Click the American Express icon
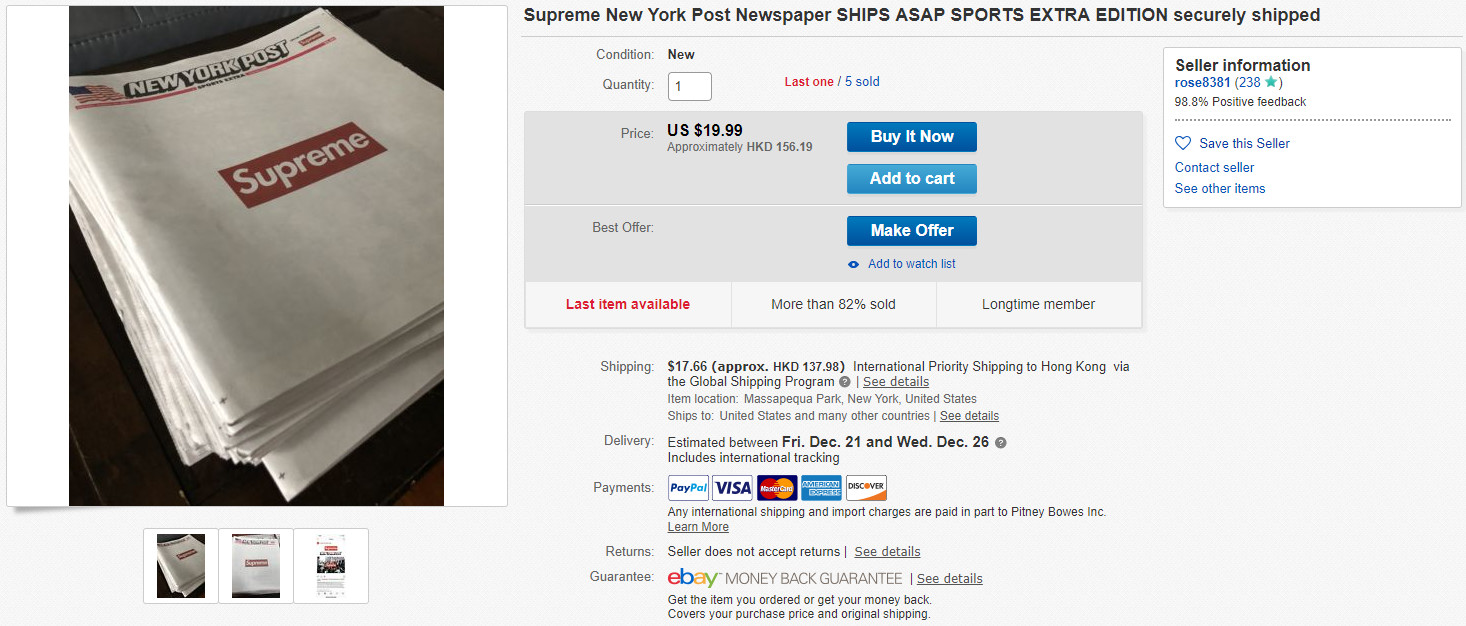 tap(821, 488)
